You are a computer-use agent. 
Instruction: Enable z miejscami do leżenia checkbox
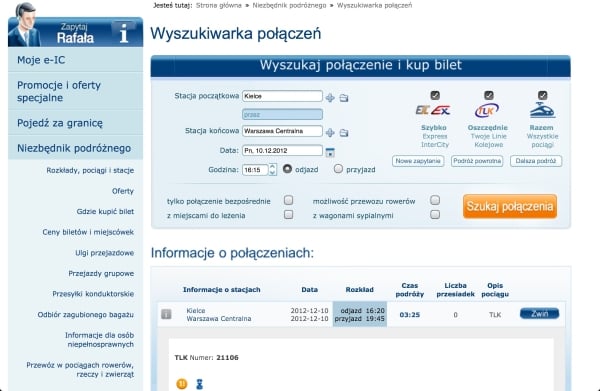(289, 214)
